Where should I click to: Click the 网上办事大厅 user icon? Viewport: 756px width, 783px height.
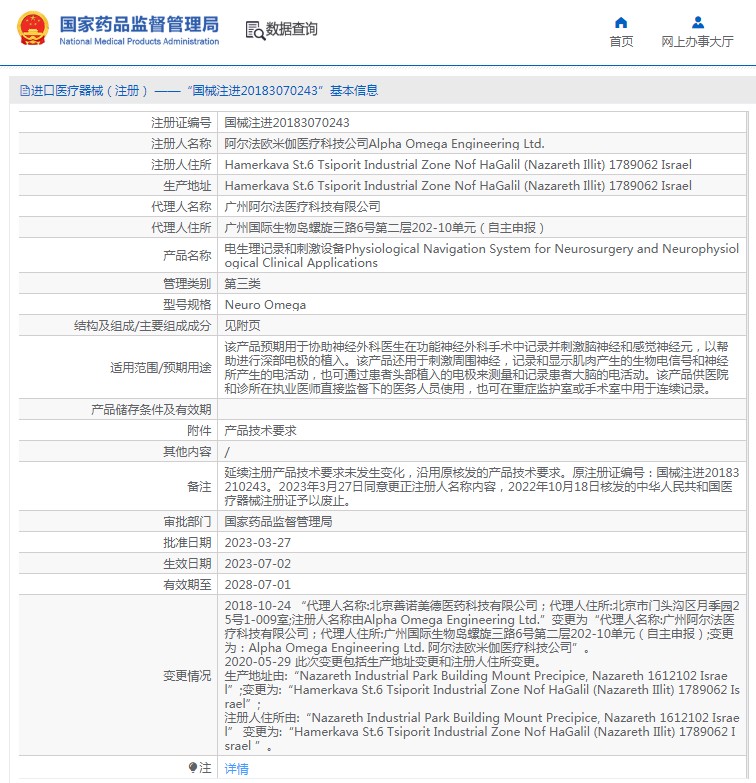click(x=698, y=22)
